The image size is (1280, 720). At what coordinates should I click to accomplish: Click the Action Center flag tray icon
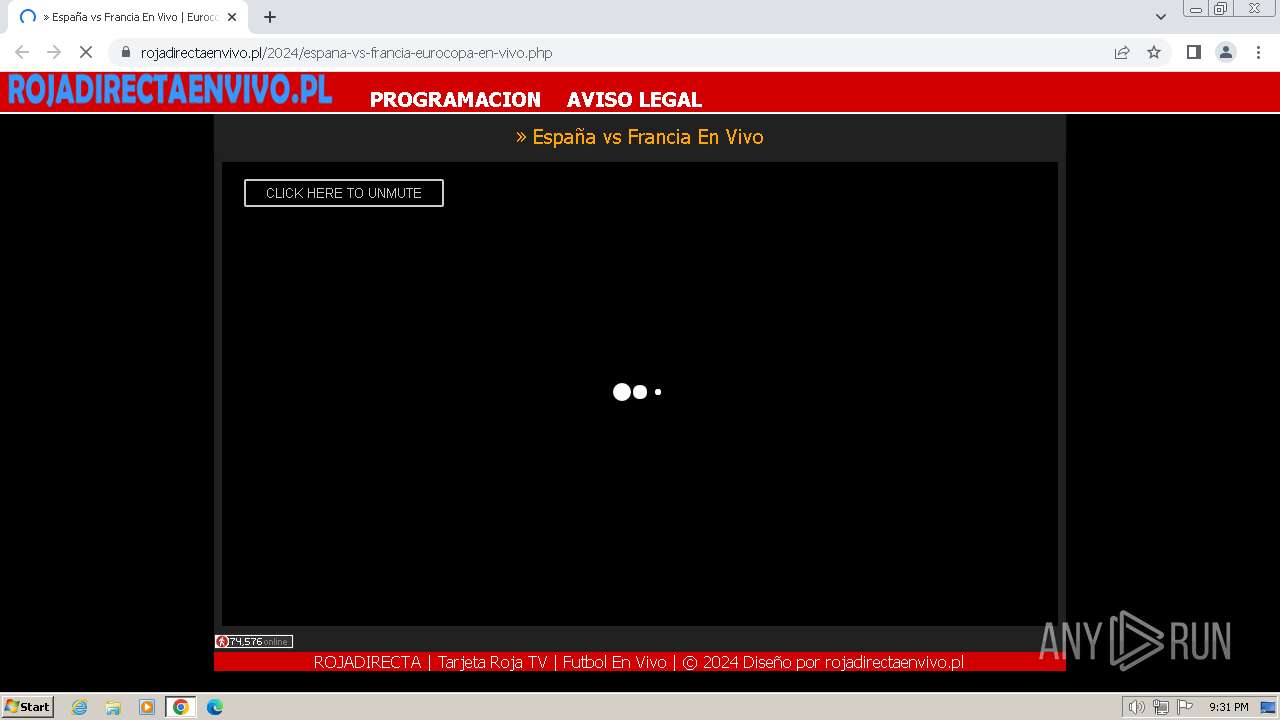(1185, 707)
